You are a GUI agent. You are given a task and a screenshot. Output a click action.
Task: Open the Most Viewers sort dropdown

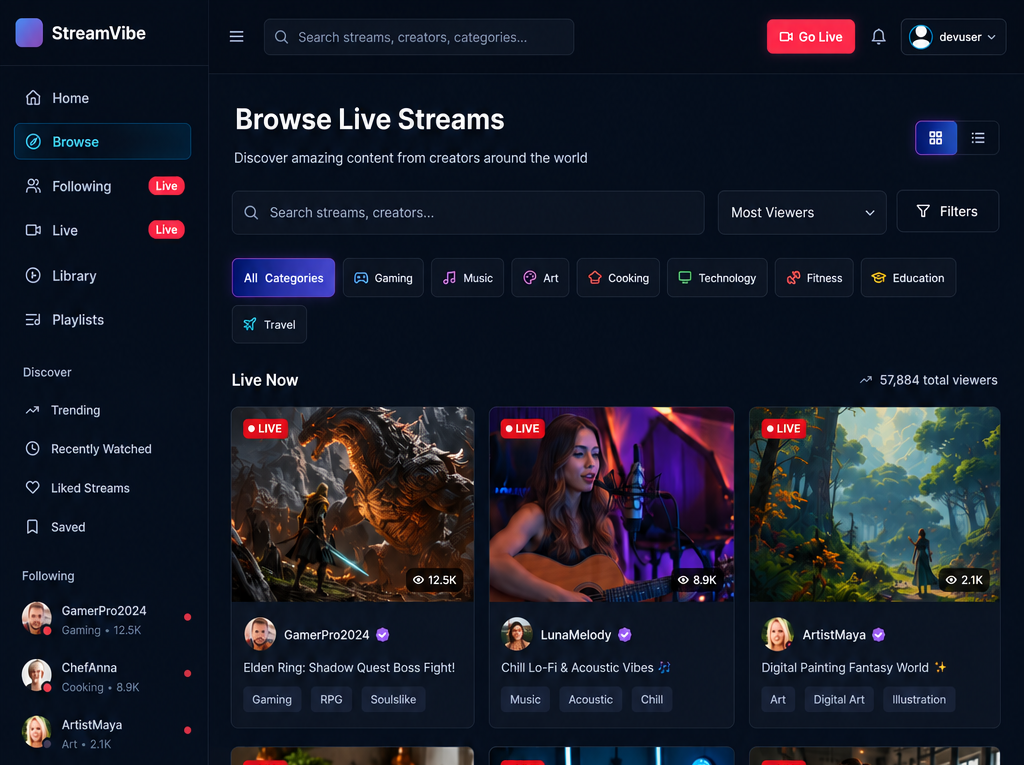tap(802, 212)
